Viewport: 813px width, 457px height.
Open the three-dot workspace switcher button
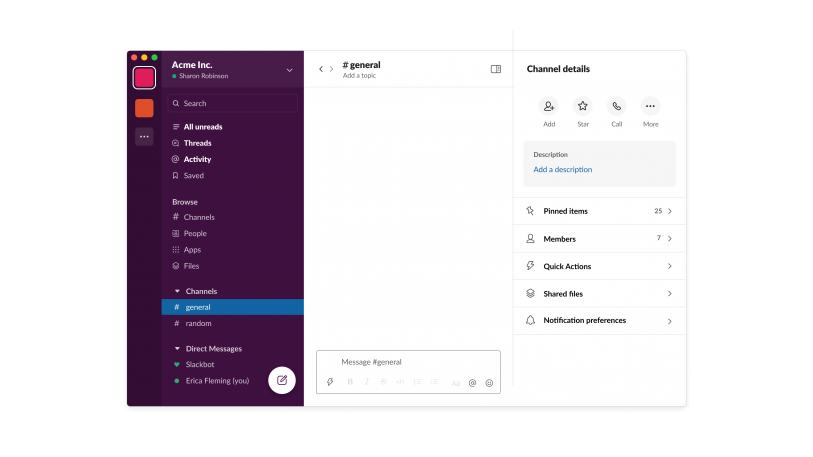click(x=144, y=136)
